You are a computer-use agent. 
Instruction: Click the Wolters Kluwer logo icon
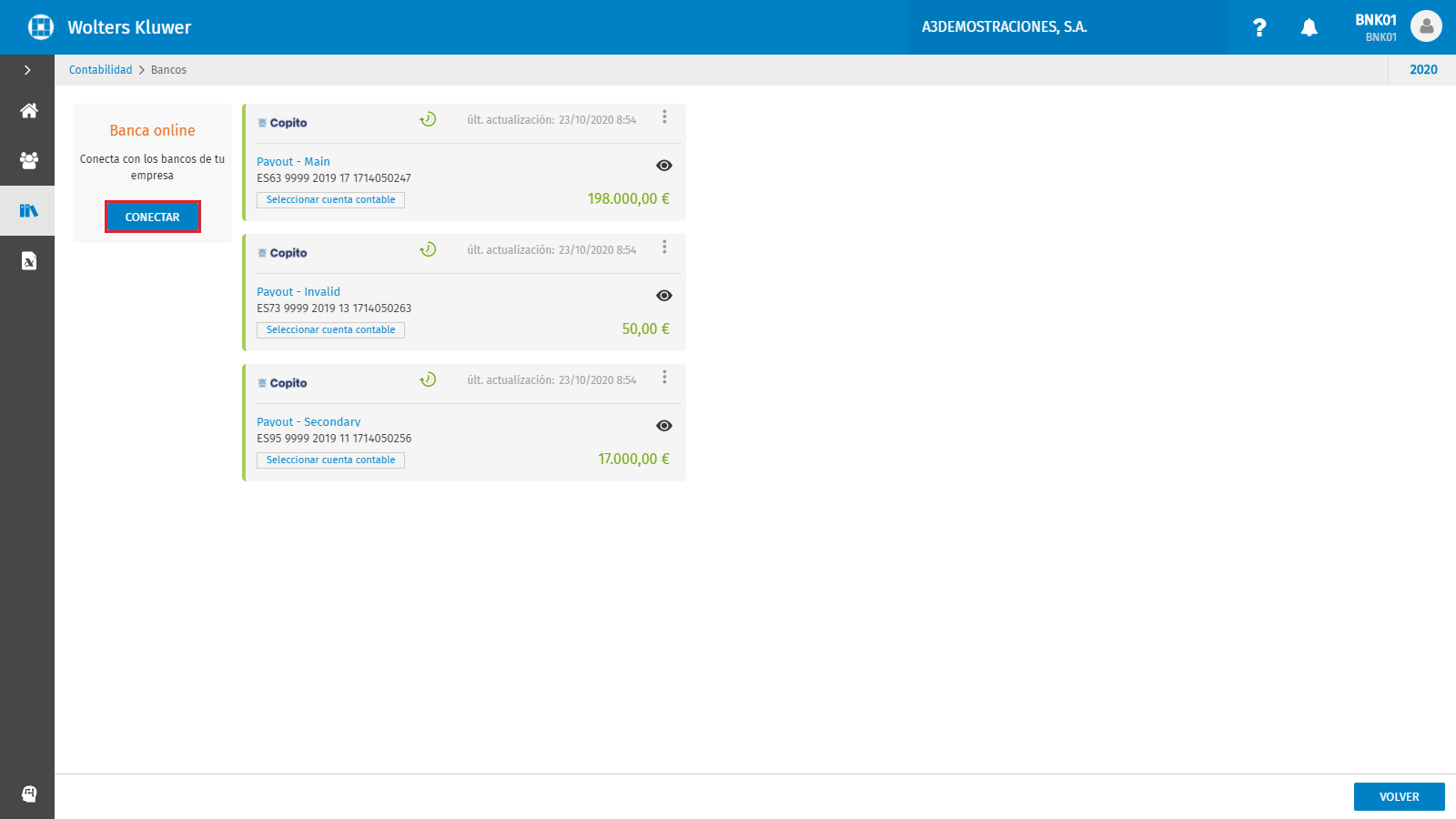coord(41,27)
